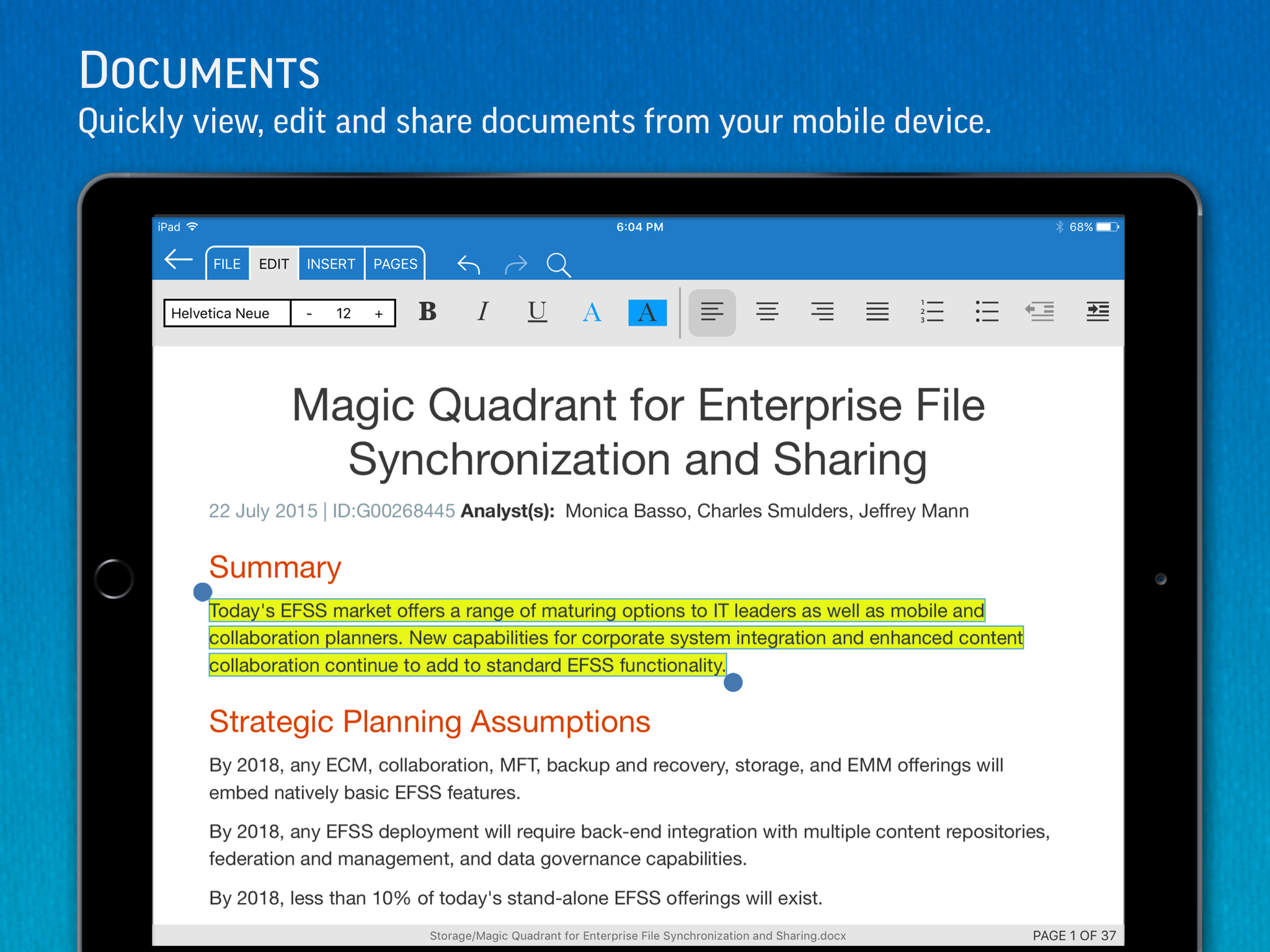Screen dimensions: 1270x952
Task: Center align the text
Action: (x=767, y=312)
